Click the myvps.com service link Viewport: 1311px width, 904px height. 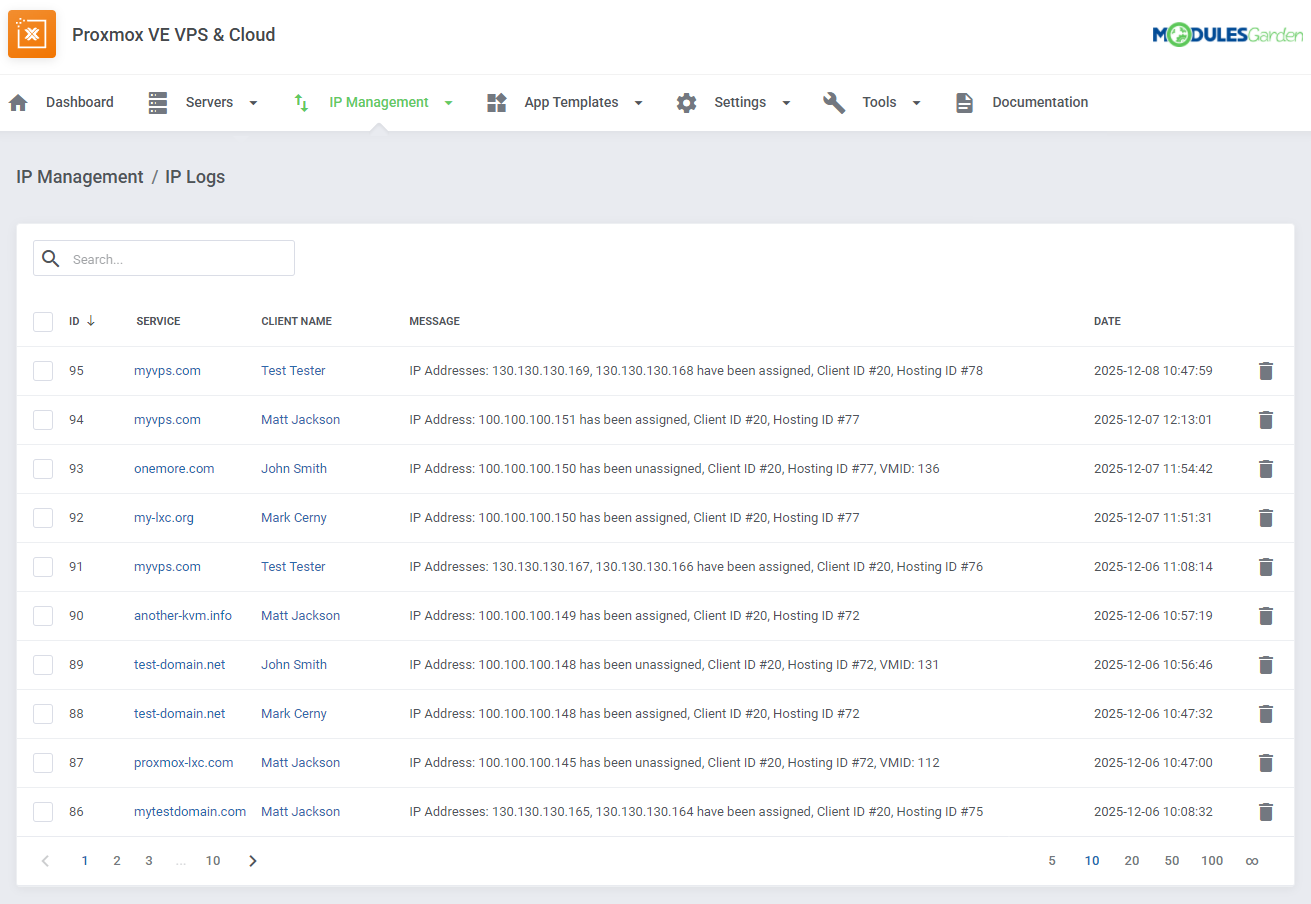167,370
